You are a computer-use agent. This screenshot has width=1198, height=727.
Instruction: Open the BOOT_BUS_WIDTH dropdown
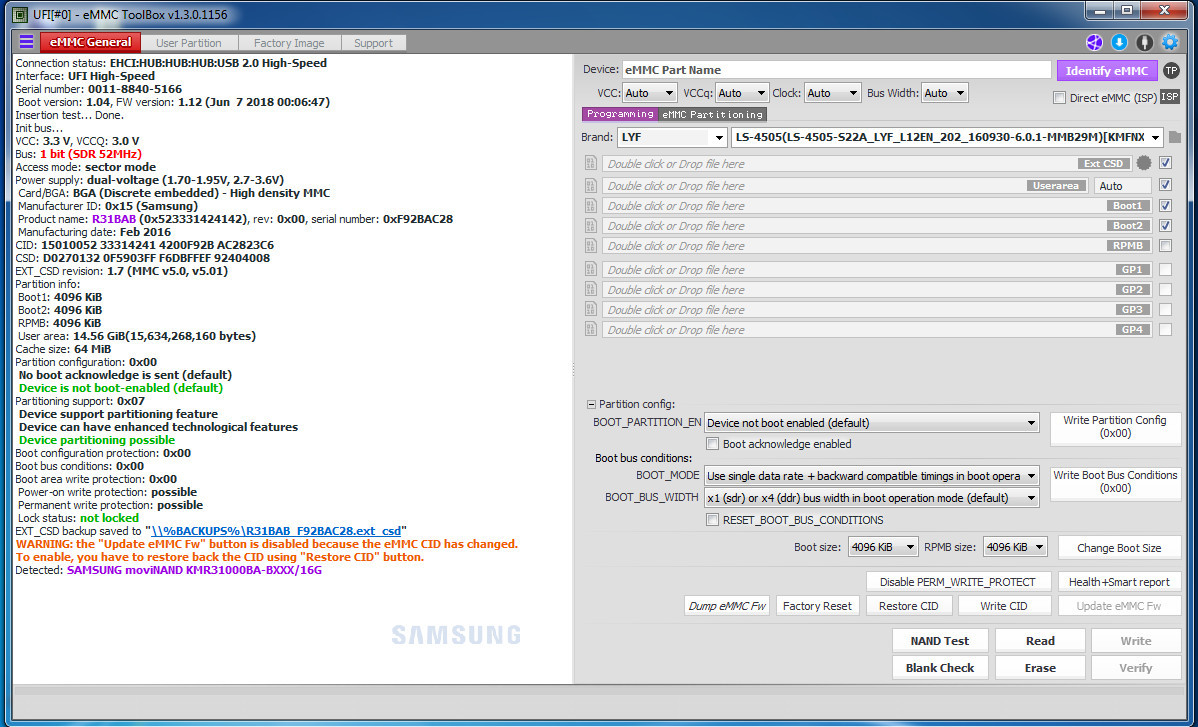[872, 498]
